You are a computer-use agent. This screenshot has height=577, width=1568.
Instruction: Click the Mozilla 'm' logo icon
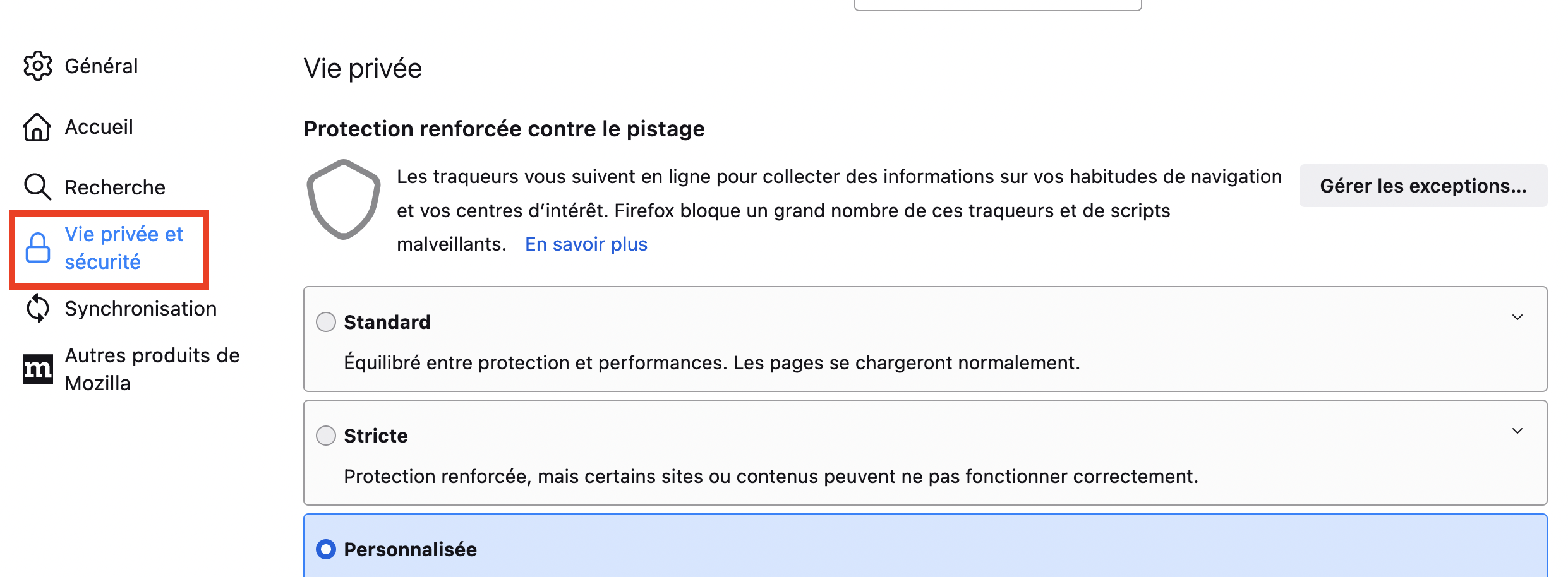(x=38, y=369)
